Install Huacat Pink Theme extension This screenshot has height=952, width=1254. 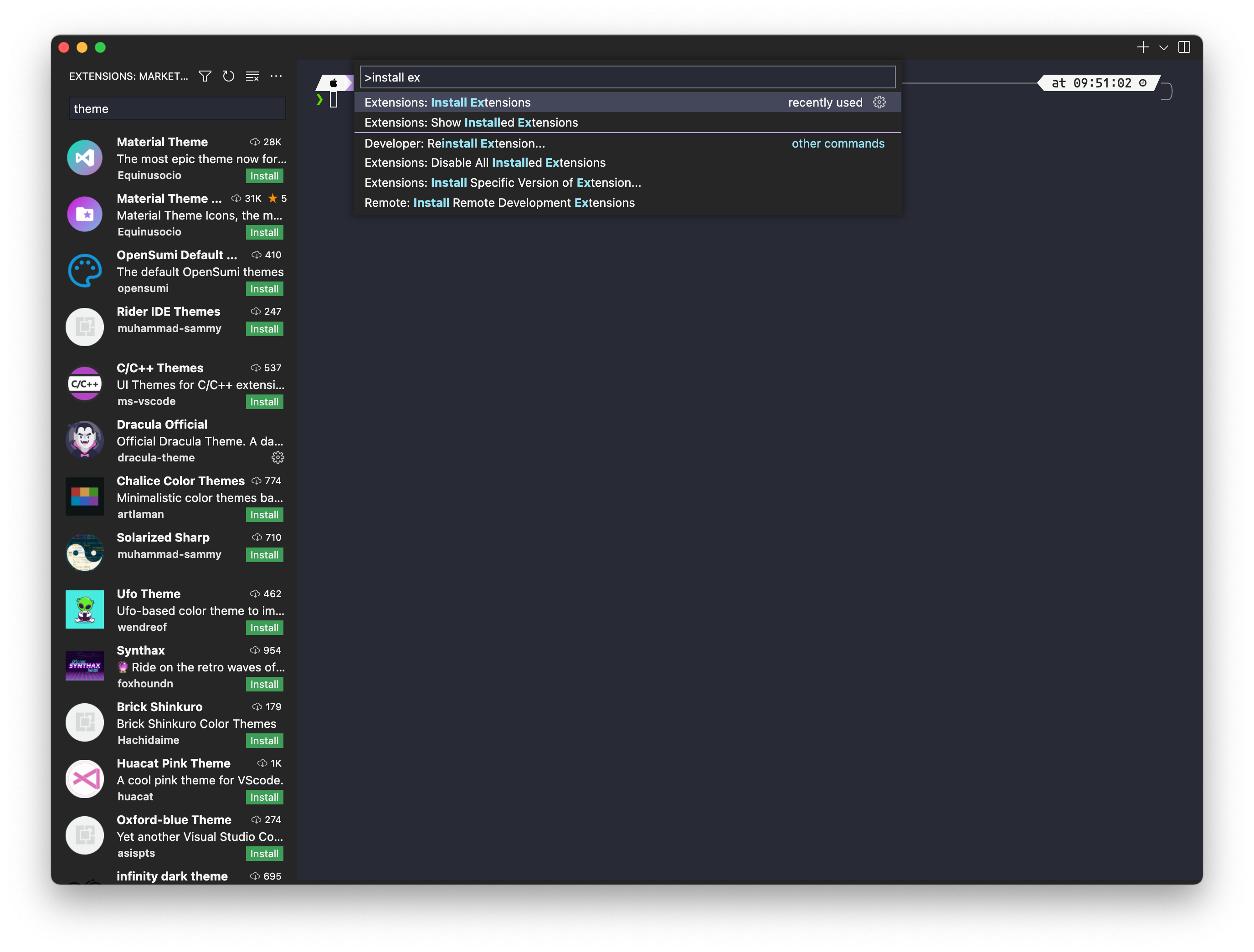tap(264, 797)
